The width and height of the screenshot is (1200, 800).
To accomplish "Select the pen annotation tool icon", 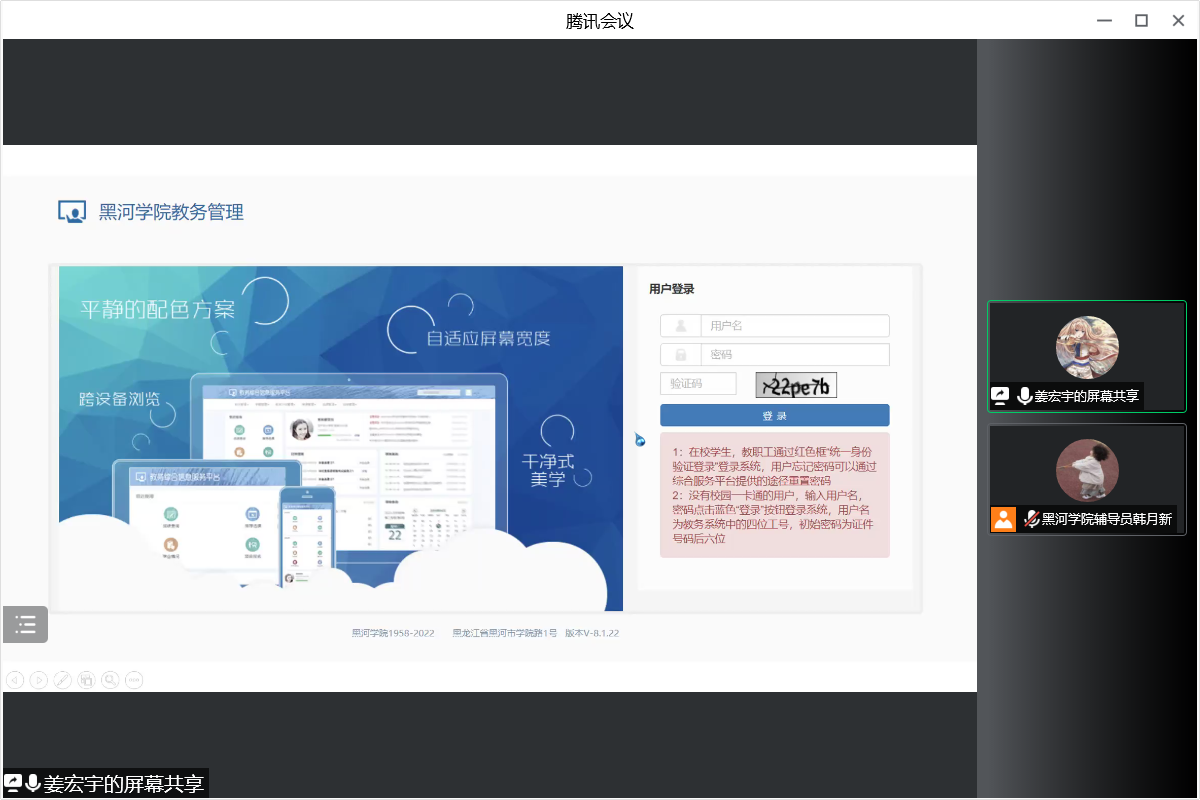I will point(62,680).
